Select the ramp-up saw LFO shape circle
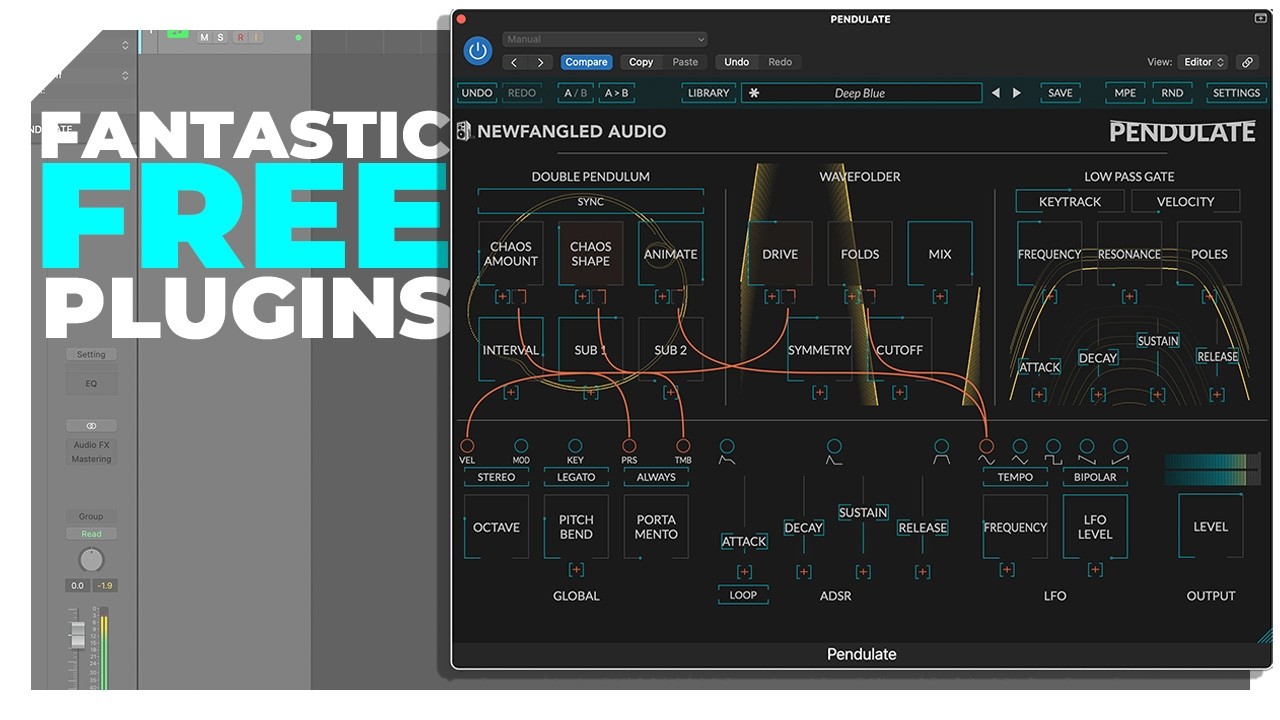1280x720 pixels. click(x=1121, y=446)
